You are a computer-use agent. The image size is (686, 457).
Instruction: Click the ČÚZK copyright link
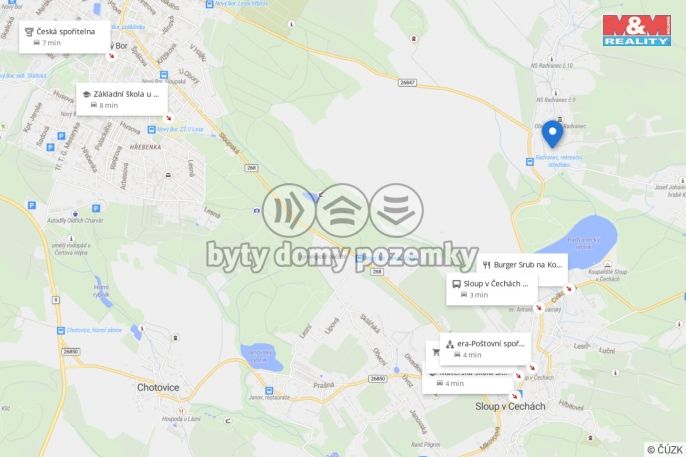pos(665,450)
